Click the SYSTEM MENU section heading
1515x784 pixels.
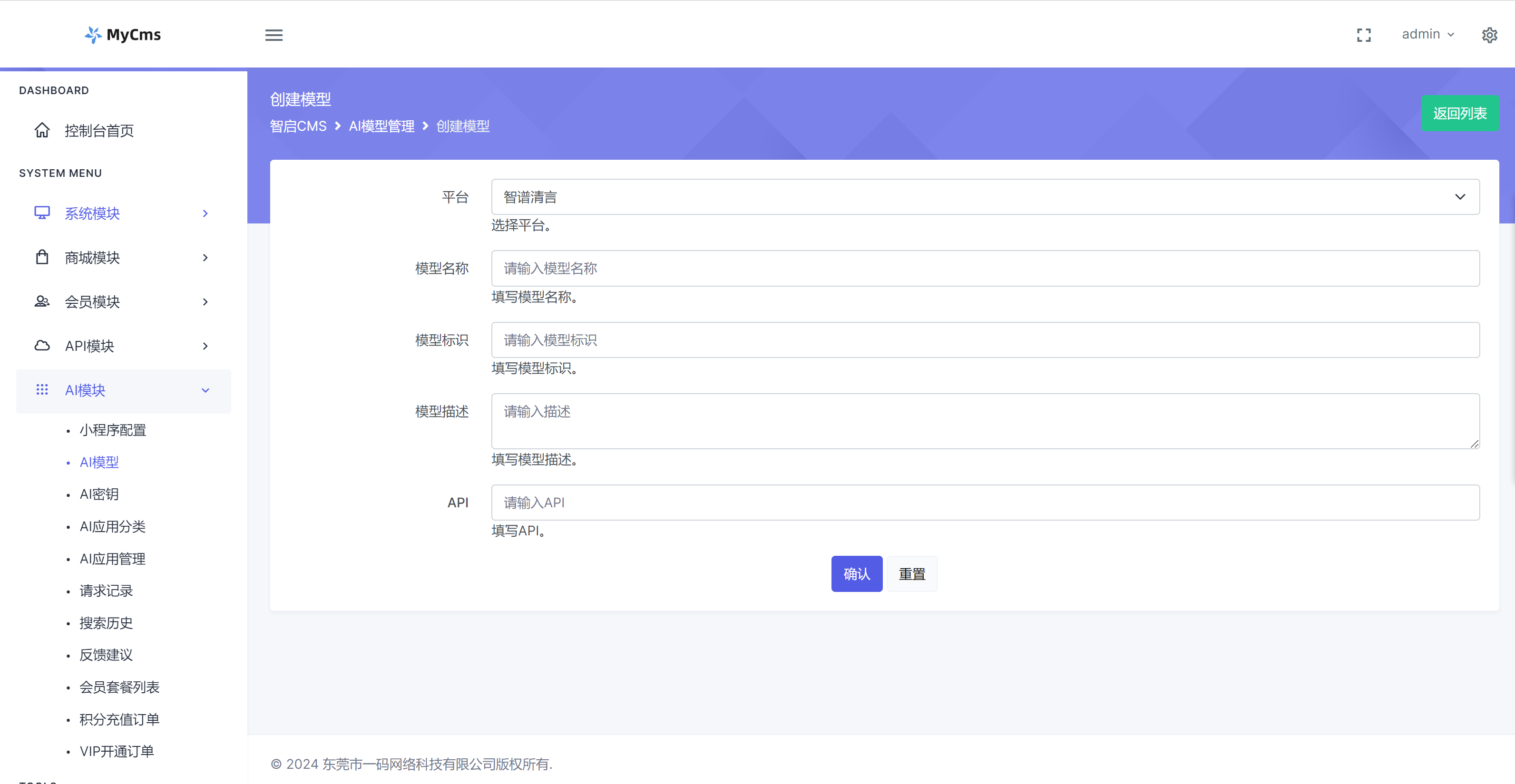click(60, 174)
